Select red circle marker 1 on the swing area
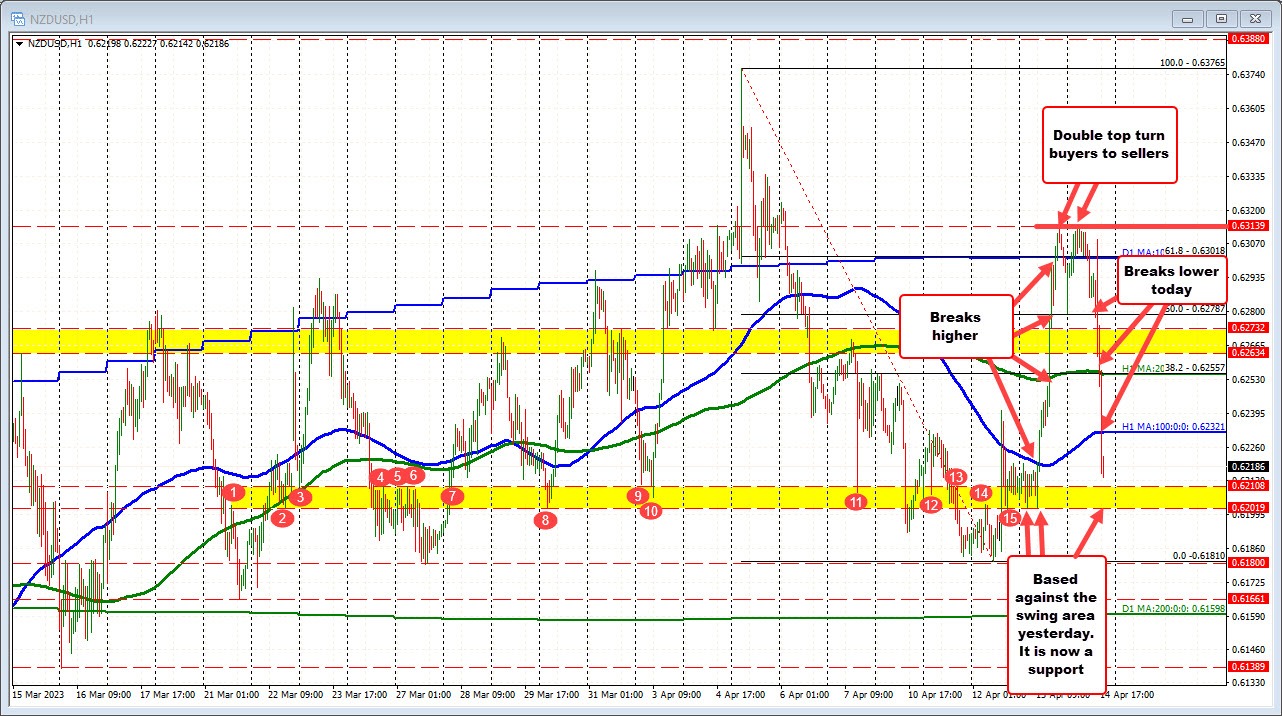This screenshot has width=1282, height=716. (x=235, y=492)
